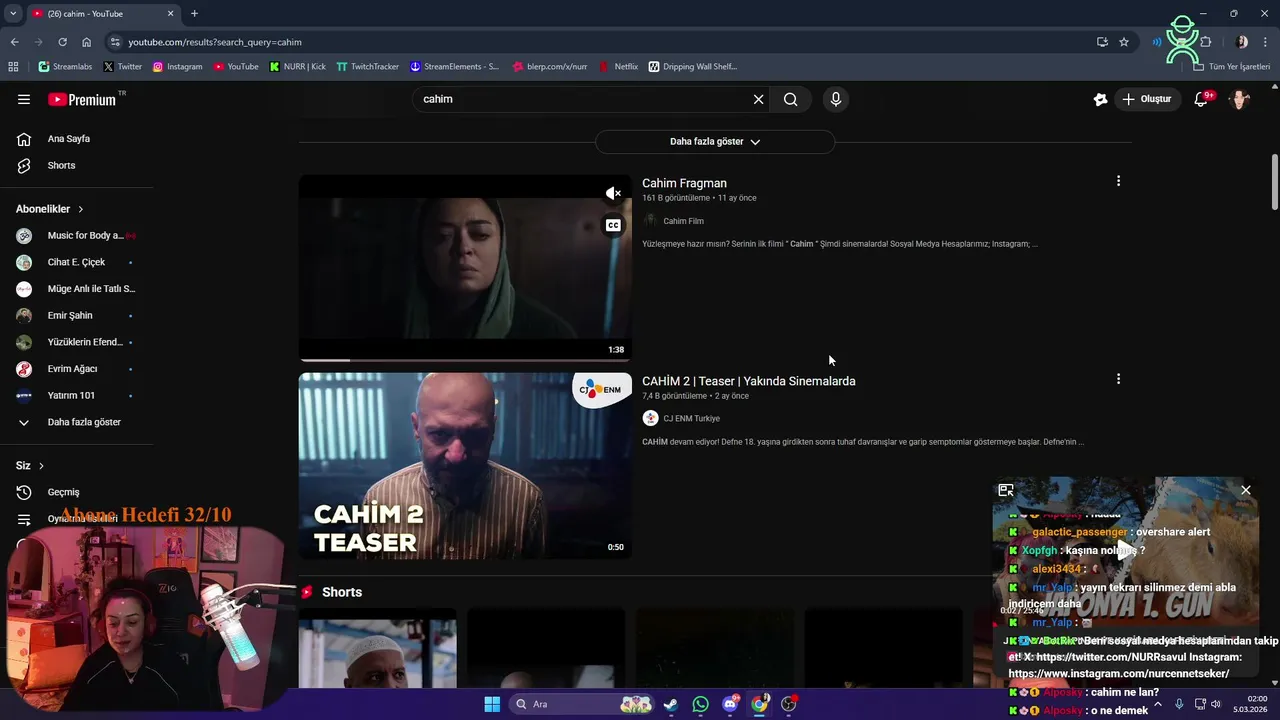Click the page vertical scrollbar thumb
The height and width of the screenshot is (720, 1280).
(x=1274, y=182)
